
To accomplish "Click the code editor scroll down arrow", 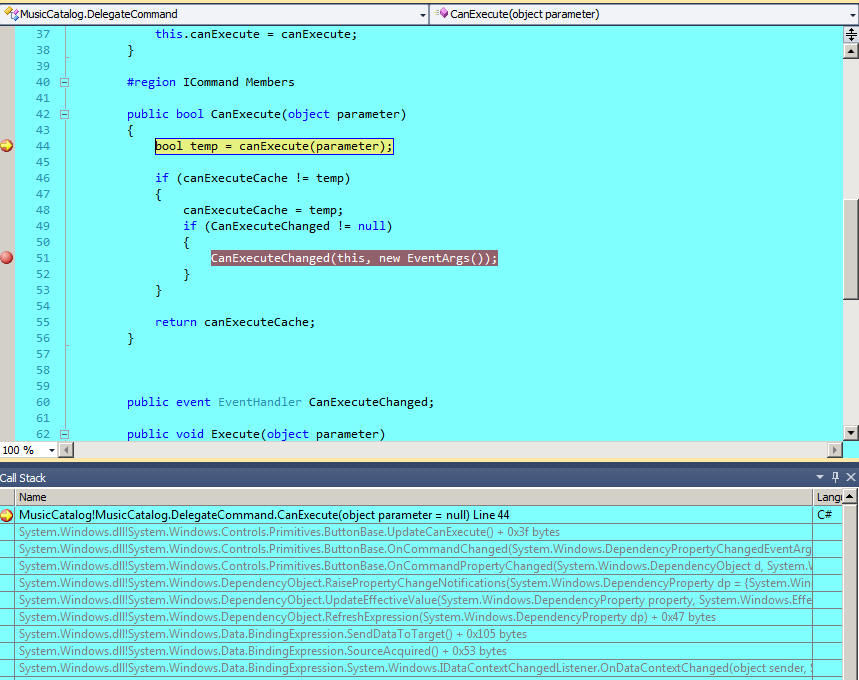I will click(x=851, y=432).
